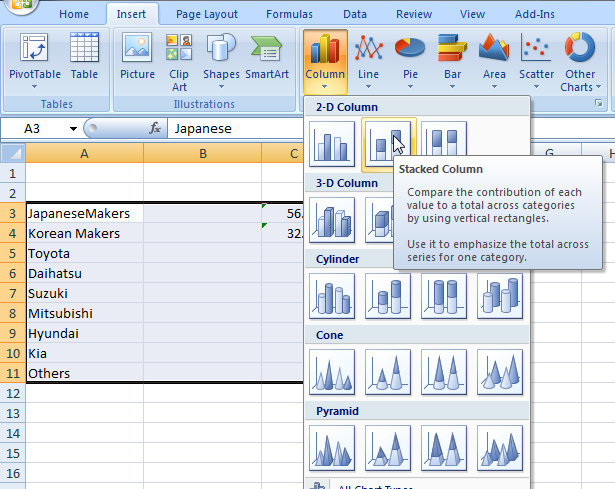Screen dimensions: 615x489
Task: Switch to the Data tab
Action: pyautogui.click(x=355, y=14)
